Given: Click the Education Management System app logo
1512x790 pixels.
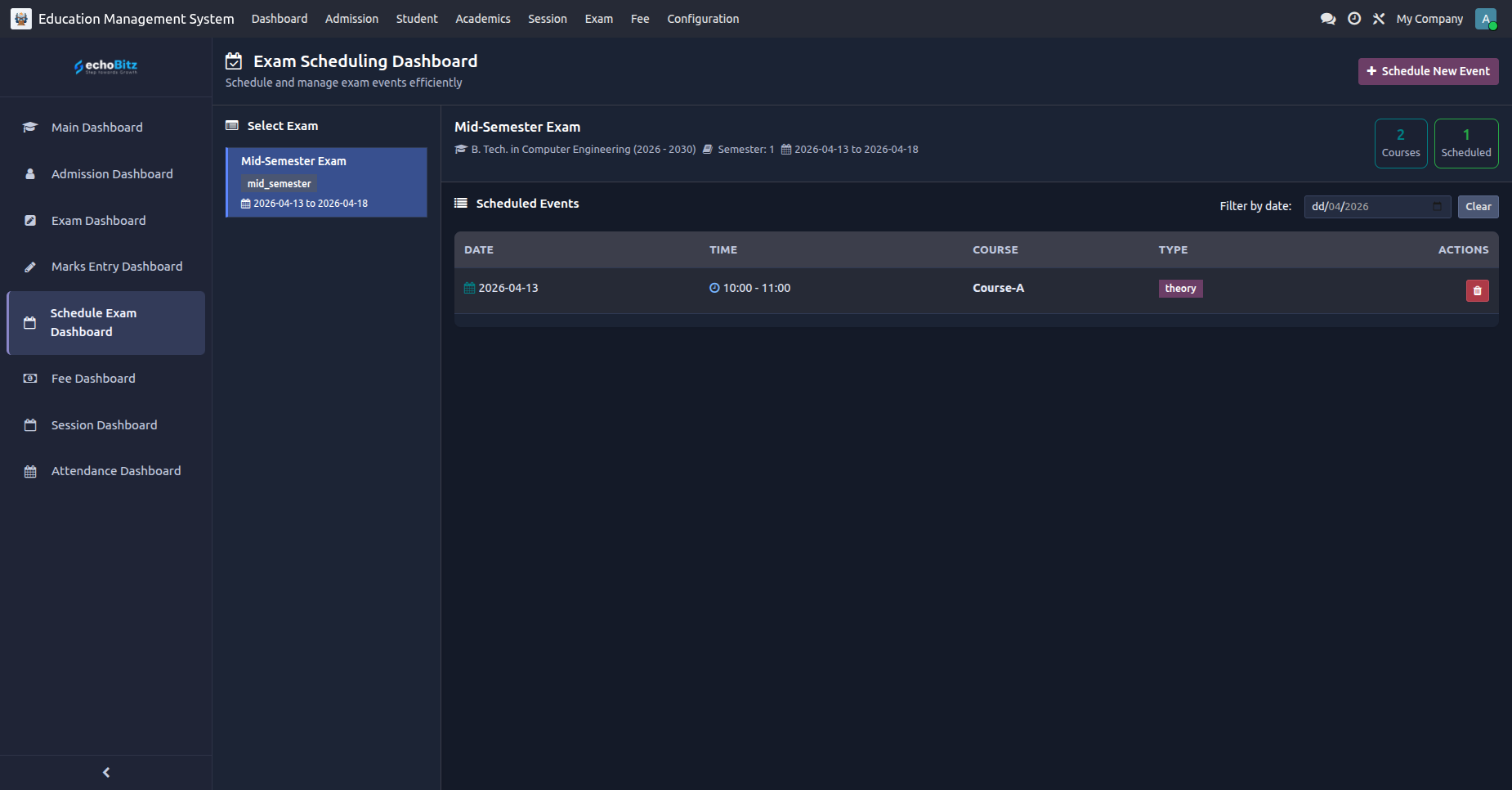Looking at the screenshot, I should (21, 19).
